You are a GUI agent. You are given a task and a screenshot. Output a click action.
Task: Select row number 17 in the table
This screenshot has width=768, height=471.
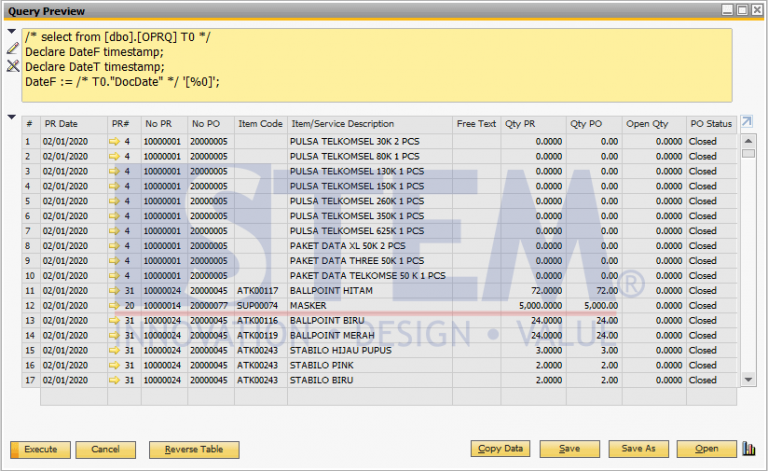[30, 380]
